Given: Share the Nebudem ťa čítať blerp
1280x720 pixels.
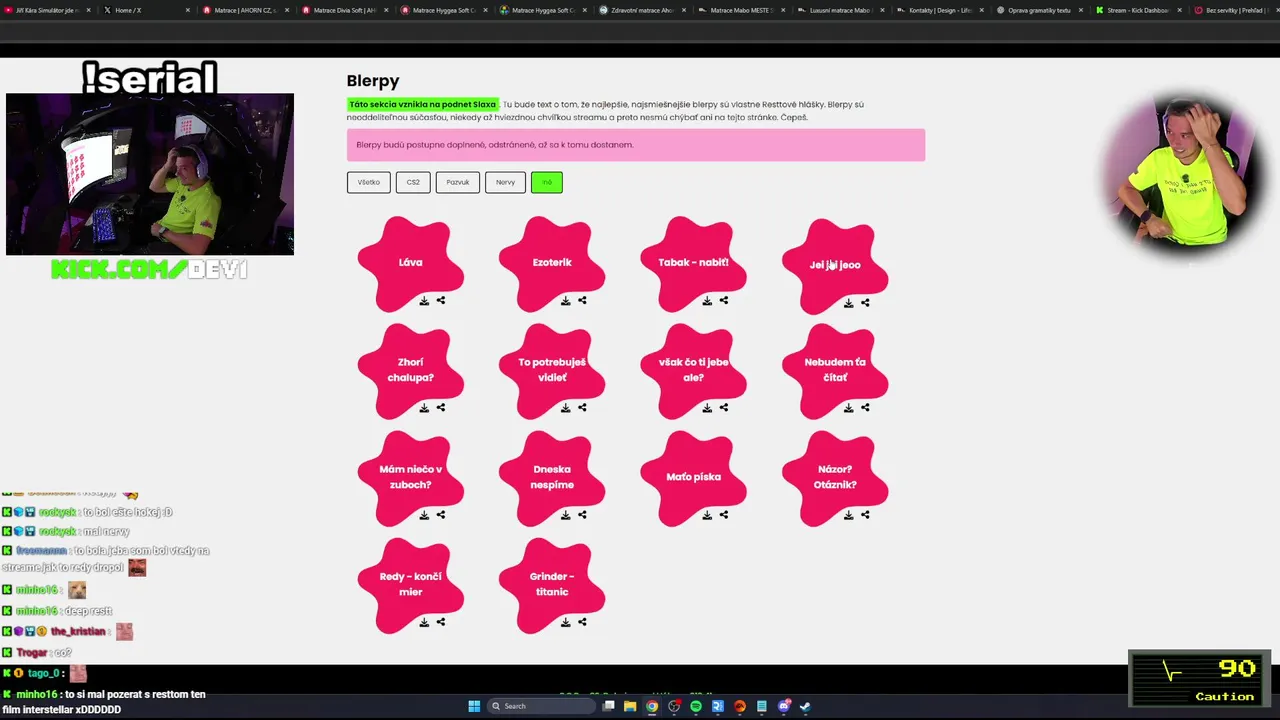Looking at the screenshot, I should (865, 407).
